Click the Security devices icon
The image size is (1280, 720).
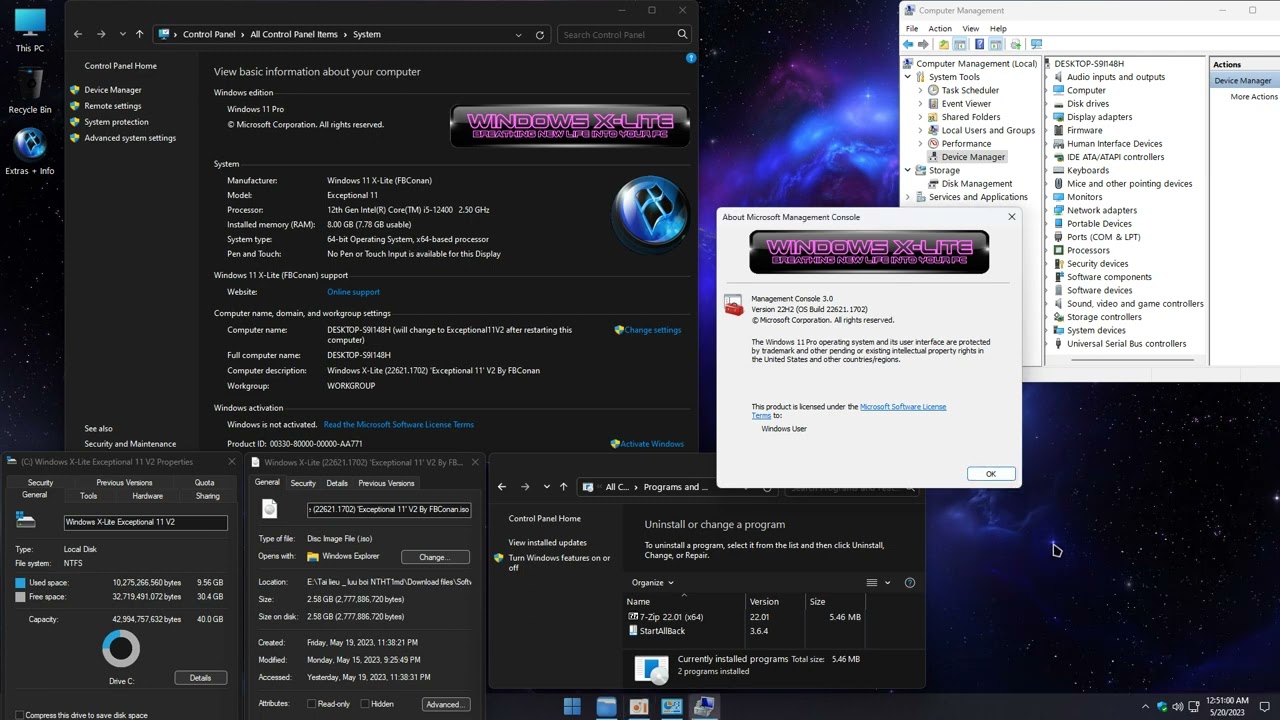1059,264
